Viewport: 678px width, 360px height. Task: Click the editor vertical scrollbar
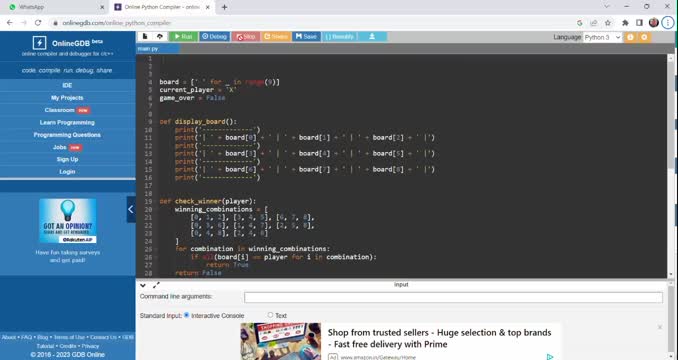tap(671, 166)
